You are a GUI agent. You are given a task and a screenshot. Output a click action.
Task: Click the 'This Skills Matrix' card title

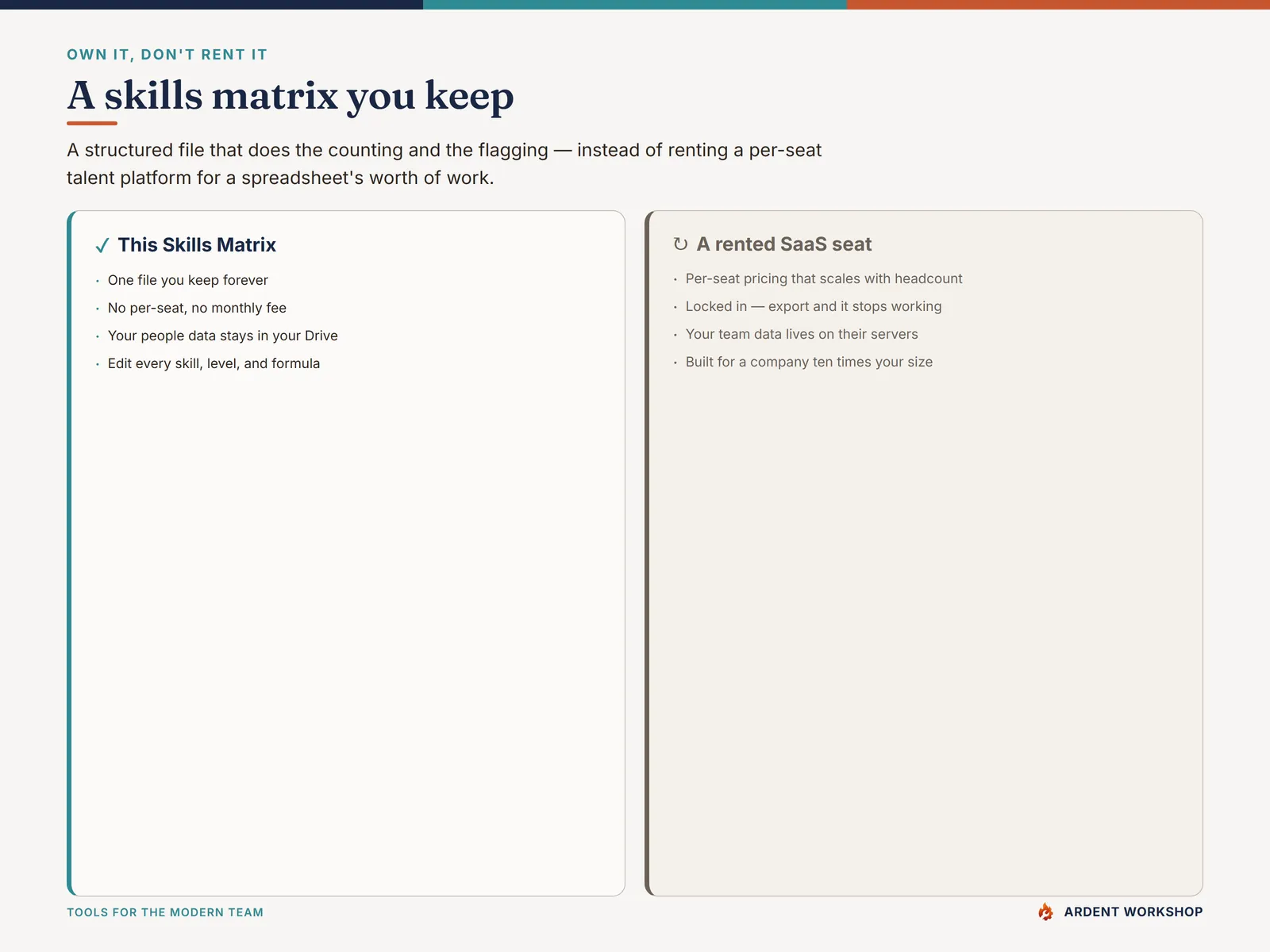(197, 245)
